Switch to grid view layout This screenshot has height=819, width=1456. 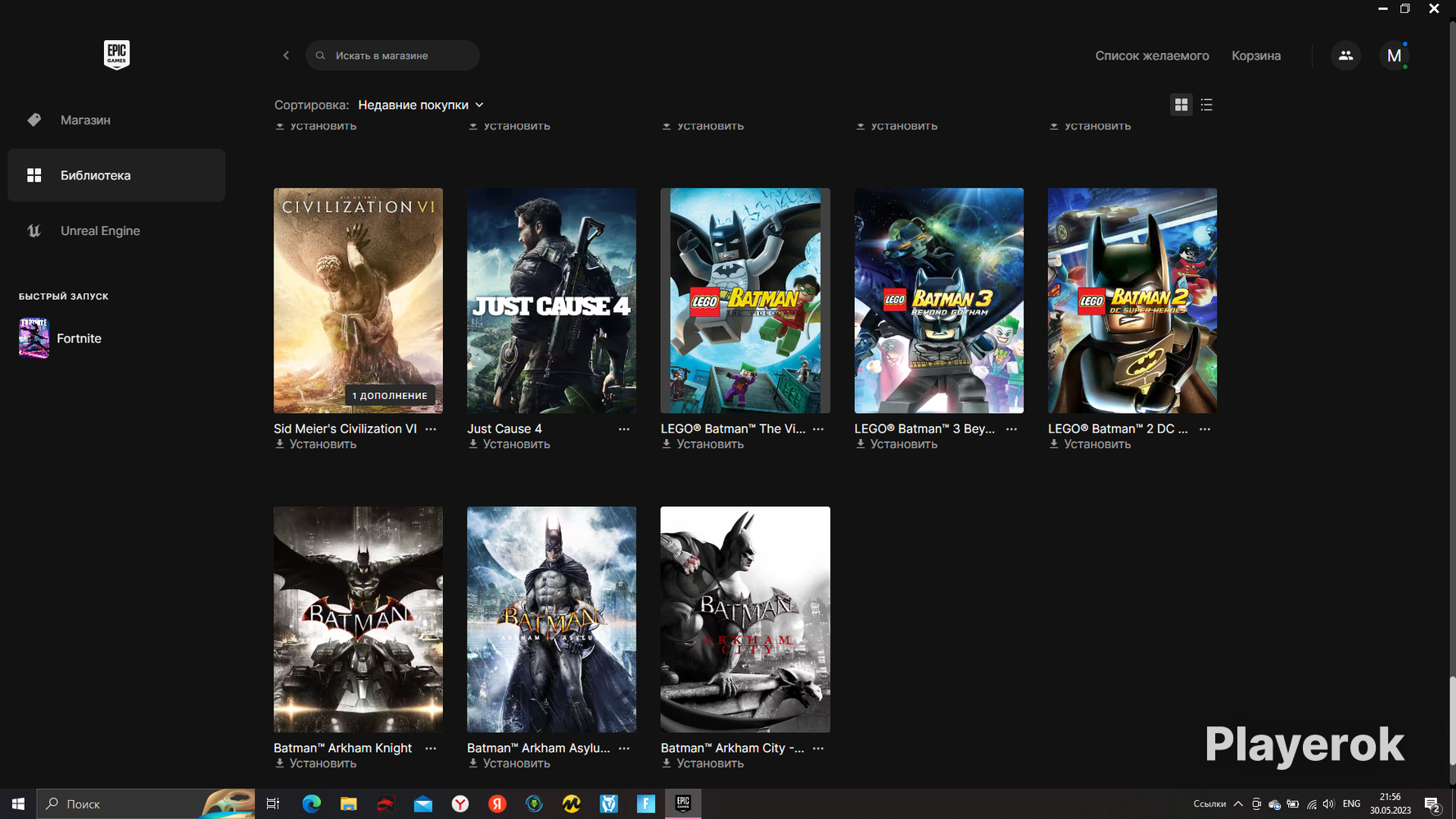pyautogui.click(x=1181, y=105)
